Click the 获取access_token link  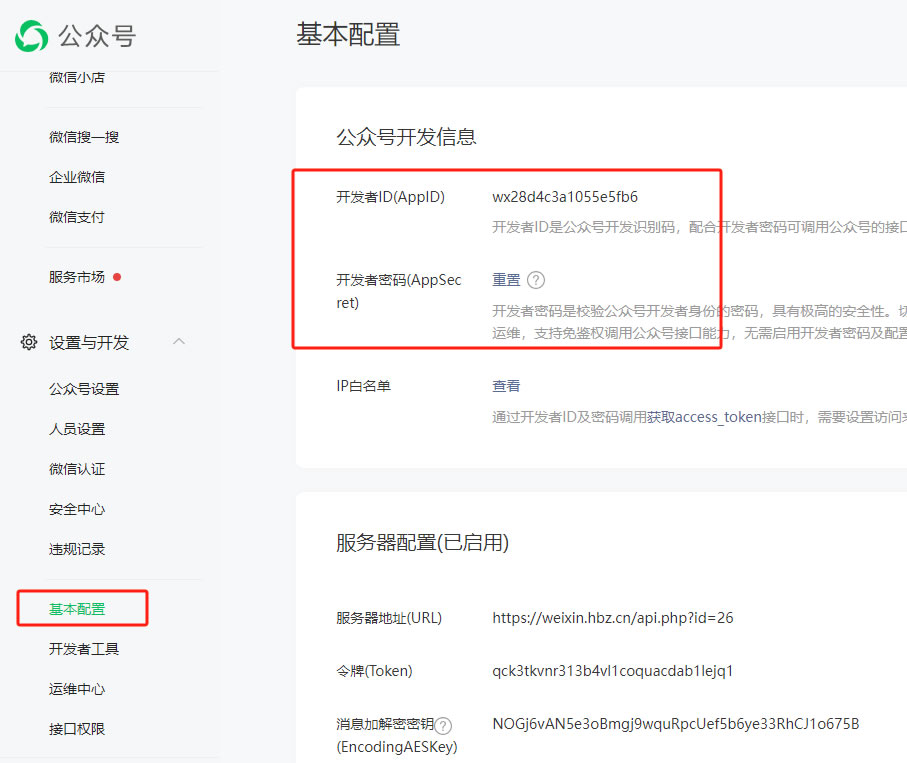coord(704,417)
